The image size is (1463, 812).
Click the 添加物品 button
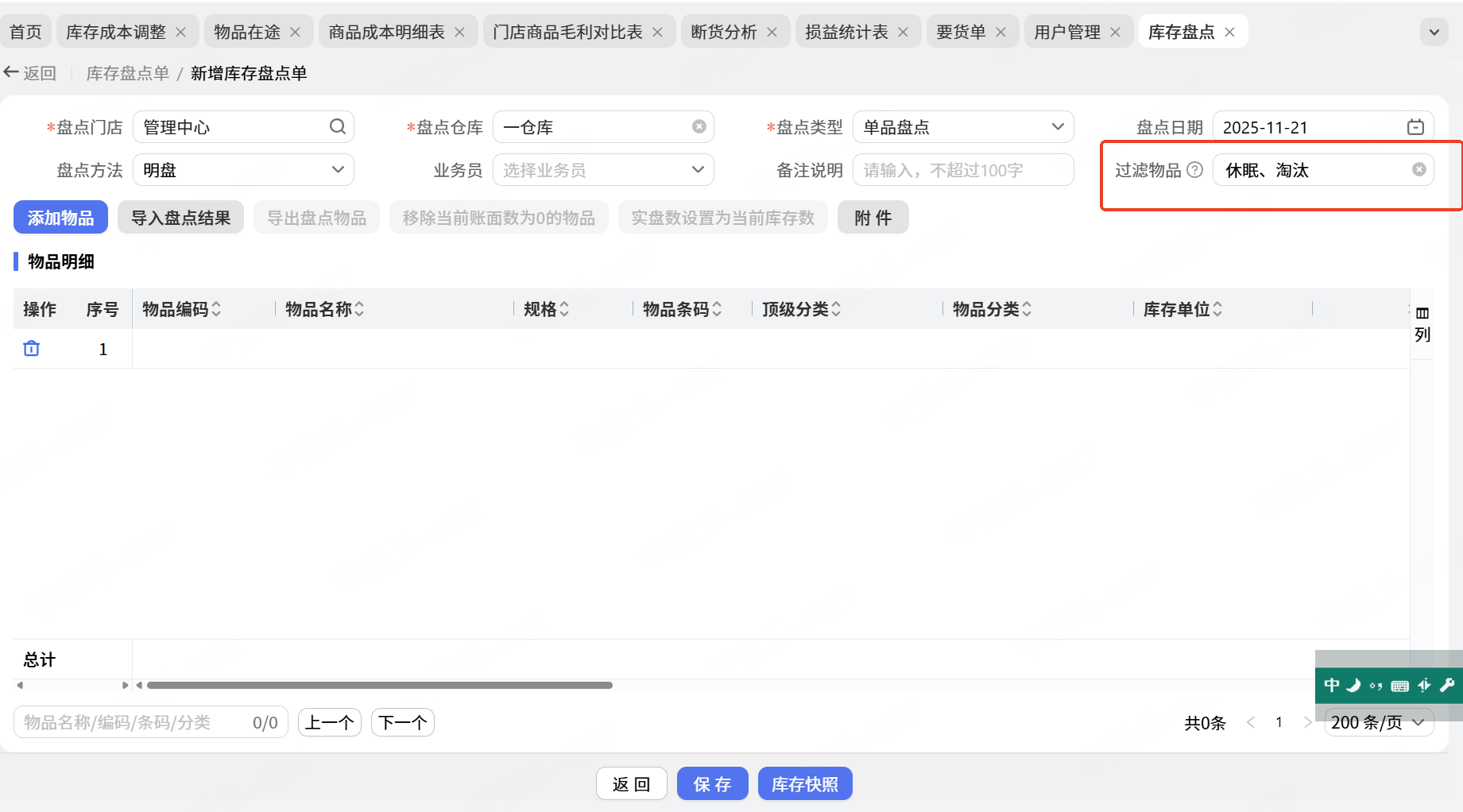60,218
